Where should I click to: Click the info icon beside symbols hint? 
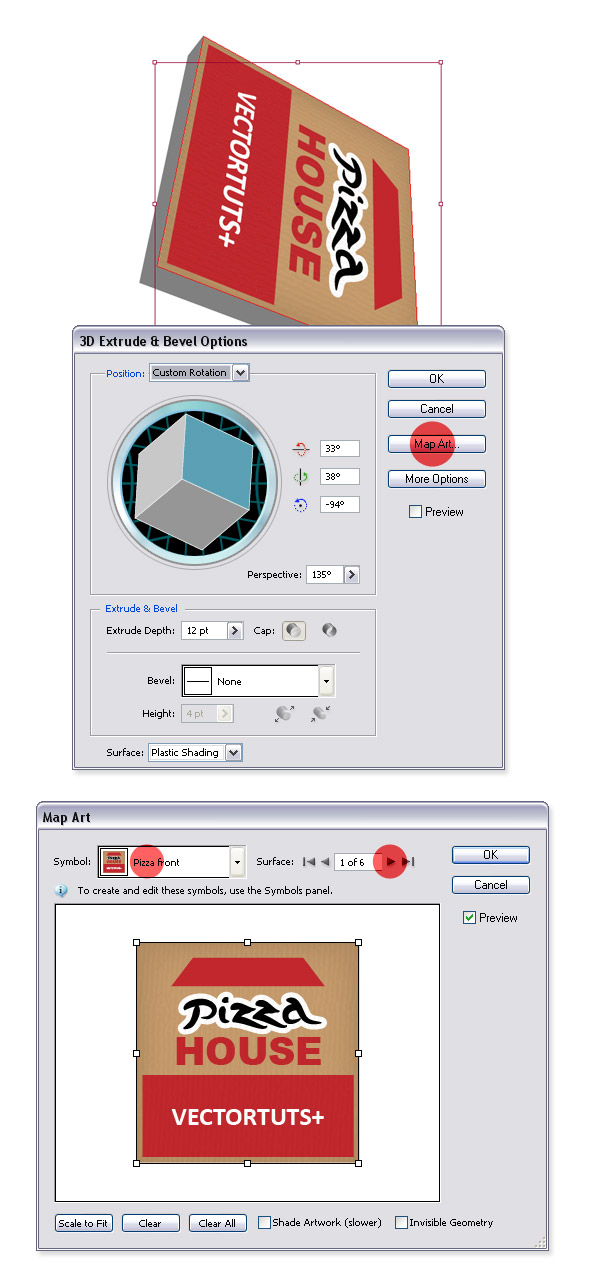[62, 889]
